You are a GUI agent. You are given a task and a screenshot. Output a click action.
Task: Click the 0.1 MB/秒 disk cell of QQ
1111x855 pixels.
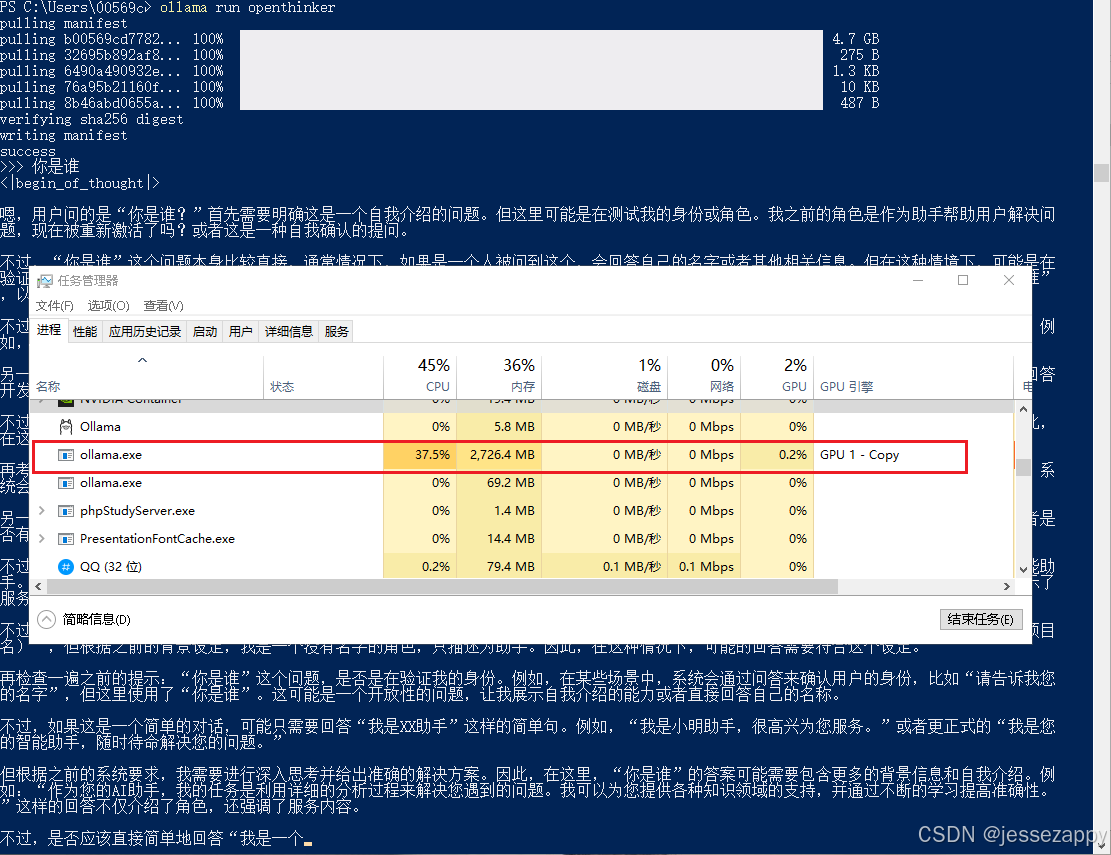click(604, 567)
